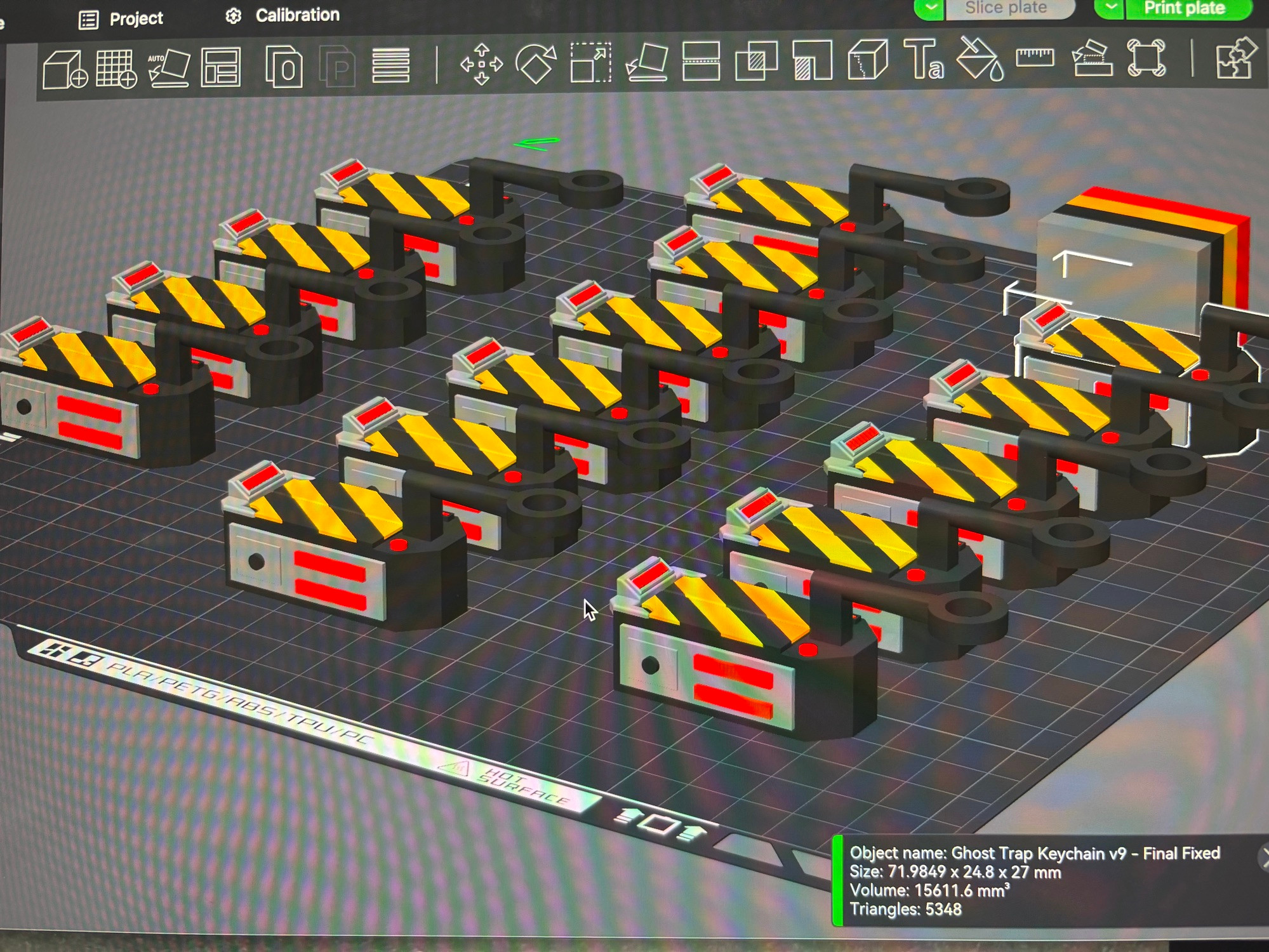This screenshot has width=1269, height=952.
Task: Click the Print plate button
Action: tap(1187, 8)
